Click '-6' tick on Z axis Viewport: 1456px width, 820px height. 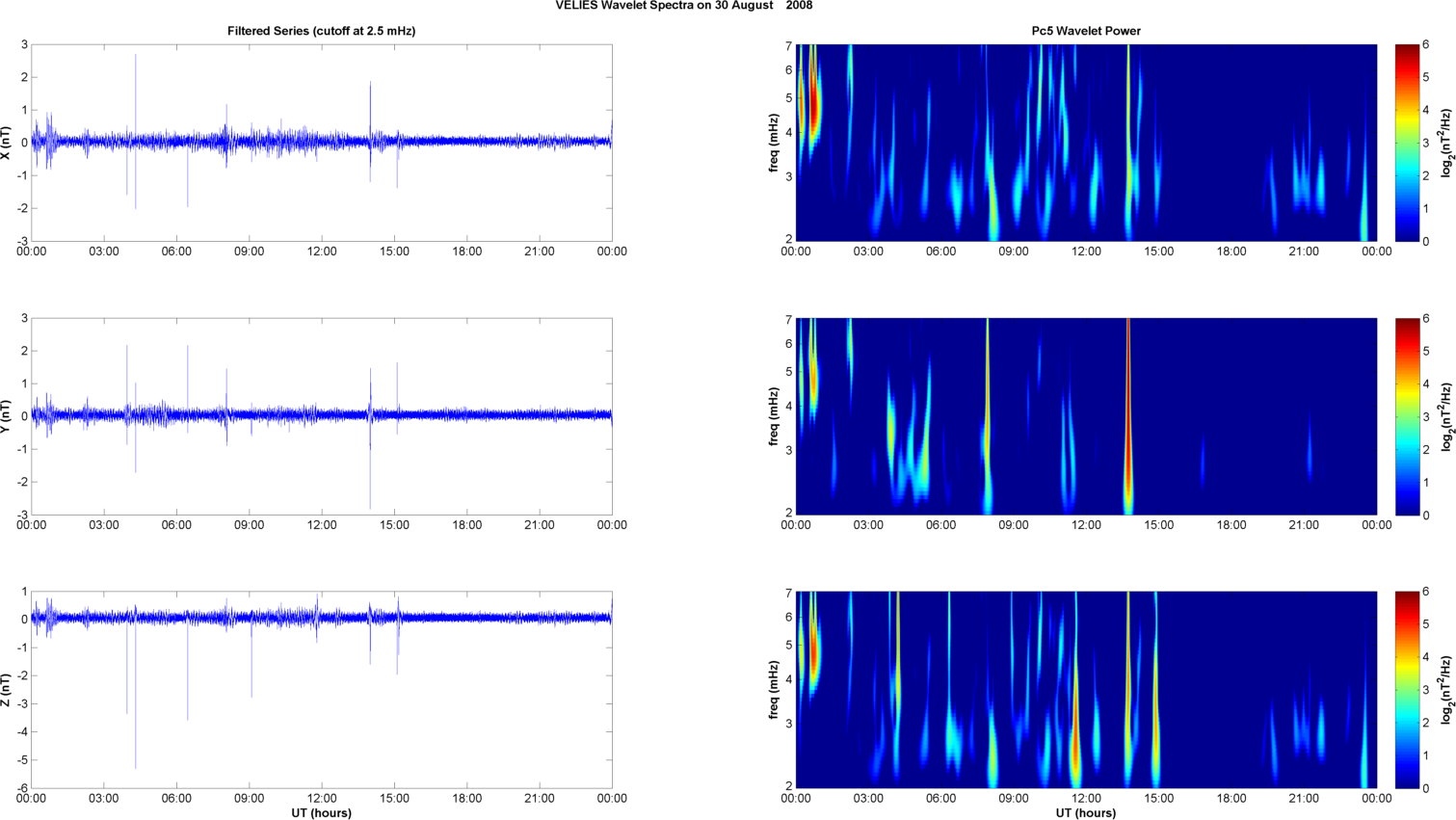tap(22, 788)
